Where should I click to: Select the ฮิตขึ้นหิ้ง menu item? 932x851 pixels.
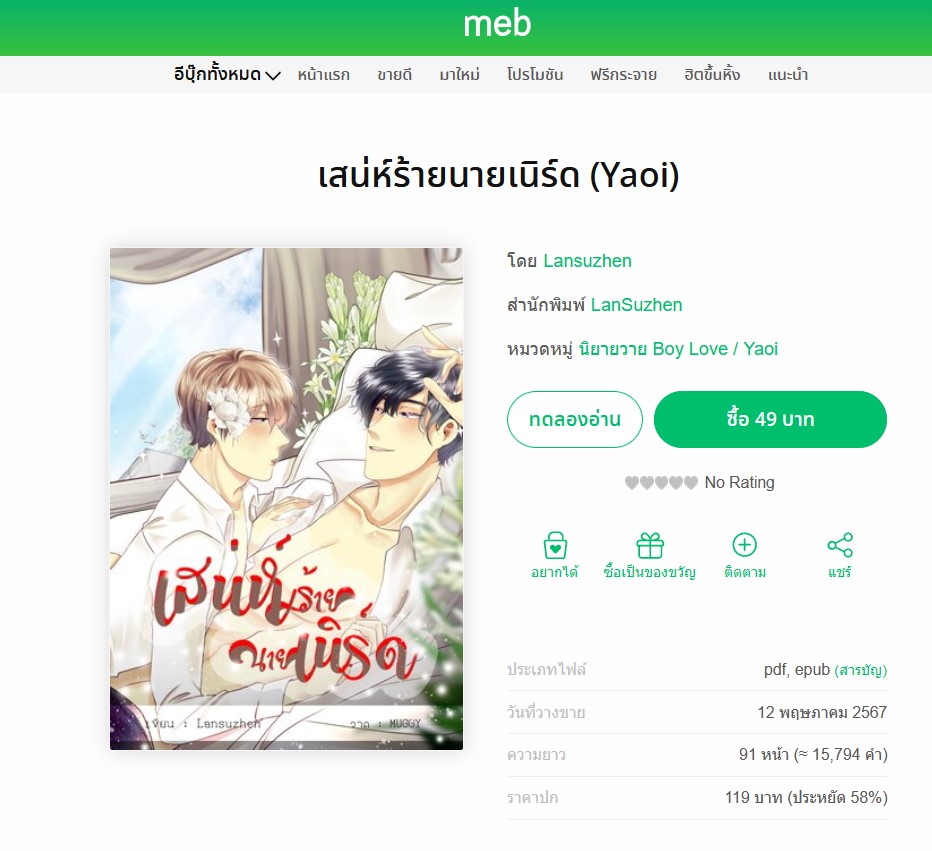click(711, 75)
